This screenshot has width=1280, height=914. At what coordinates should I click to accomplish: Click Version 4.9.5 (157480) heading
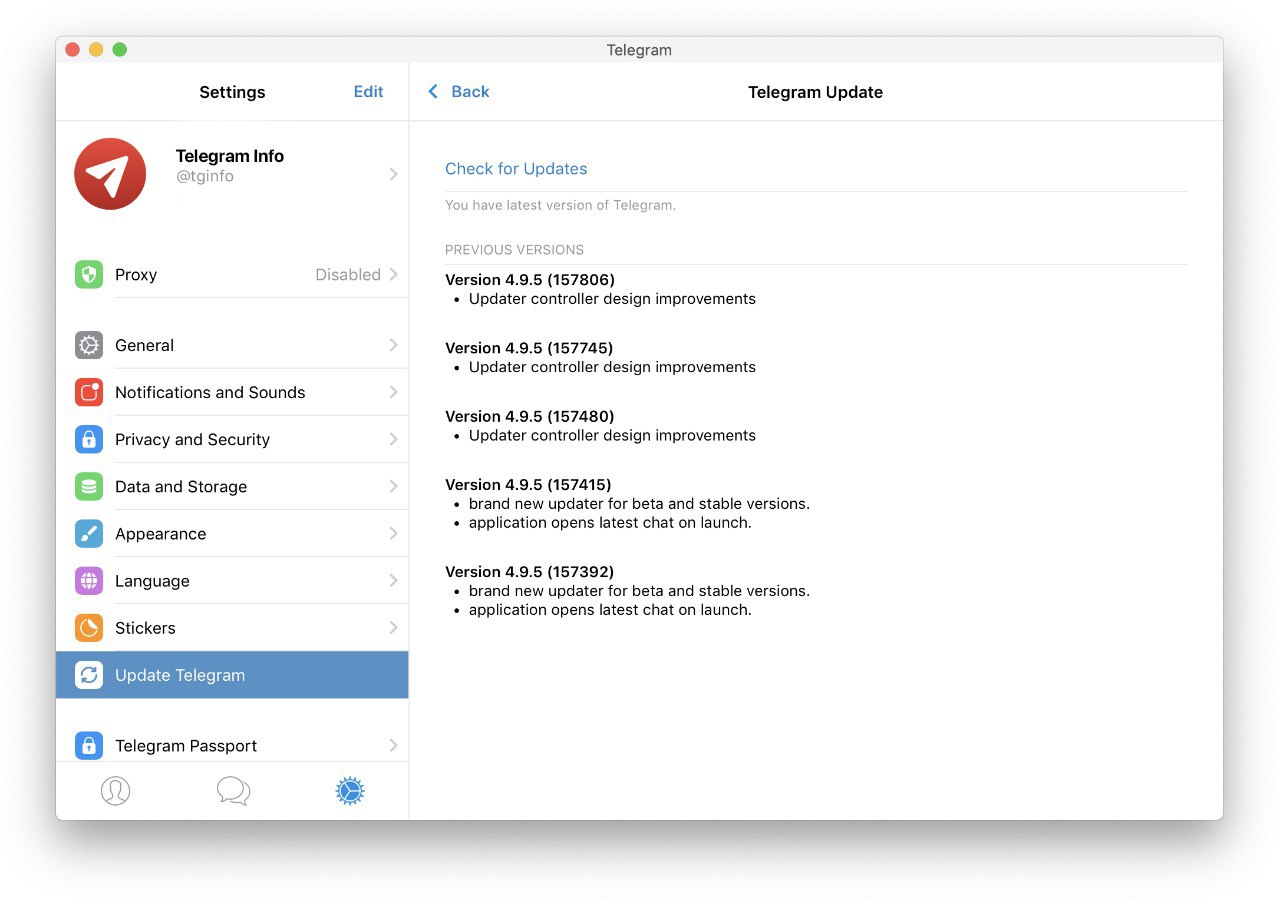[x=530, y=416]
